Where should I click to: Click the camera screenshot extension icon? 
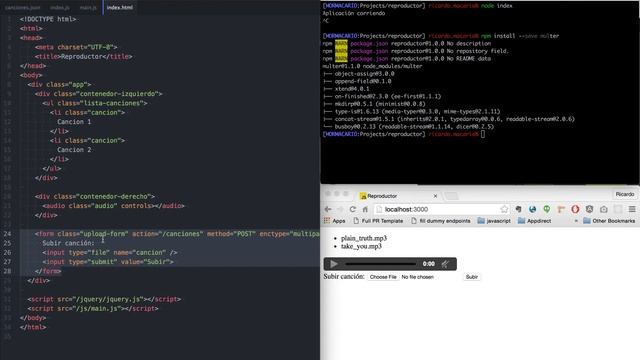click(x=604, y=209)
